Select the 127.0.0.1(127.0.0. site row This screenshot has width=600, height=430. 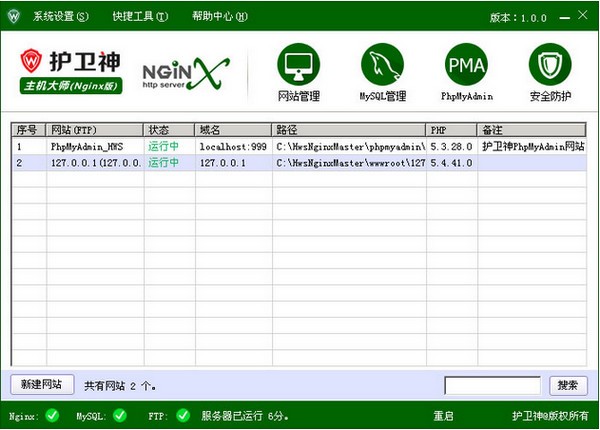[299, 163]
